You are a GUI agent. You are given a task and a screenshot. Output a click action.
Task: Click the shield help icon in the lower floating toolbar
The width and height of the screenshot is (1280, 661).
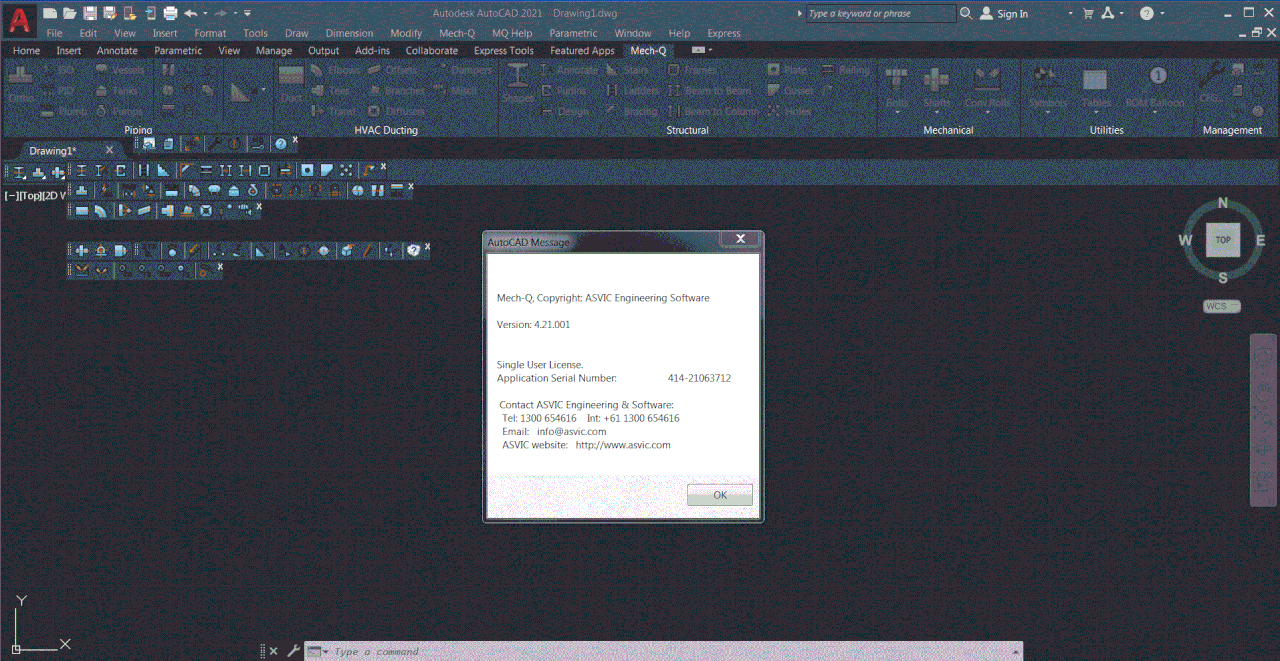coord(413,250)
